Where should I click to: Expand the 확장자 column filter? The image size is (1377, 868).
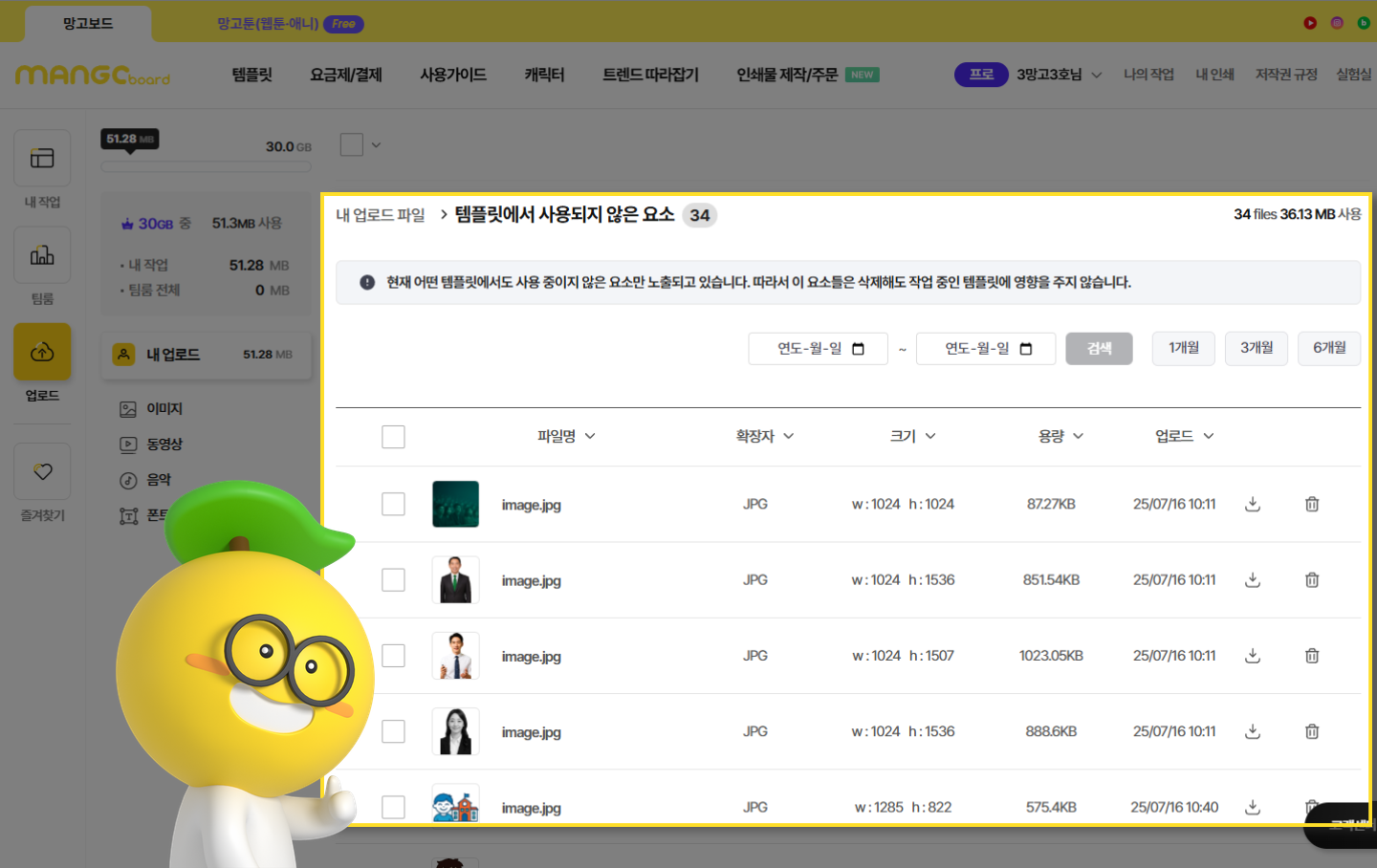point(764,436)
